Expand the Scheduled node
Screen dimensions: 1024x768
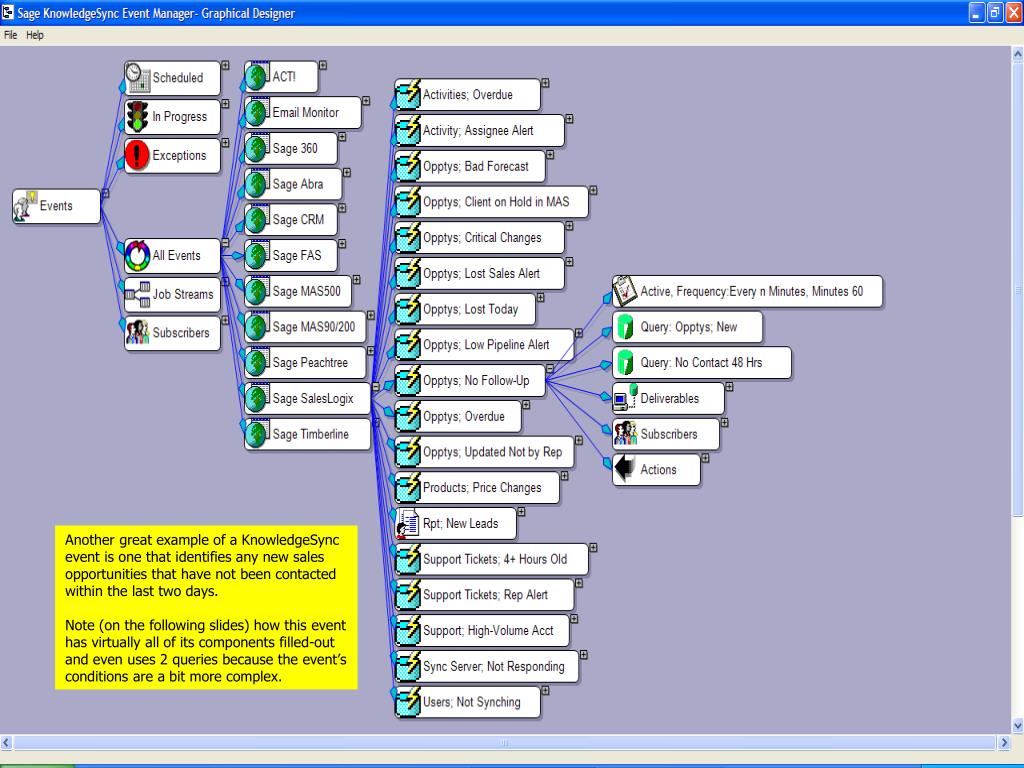click(225, 65)
